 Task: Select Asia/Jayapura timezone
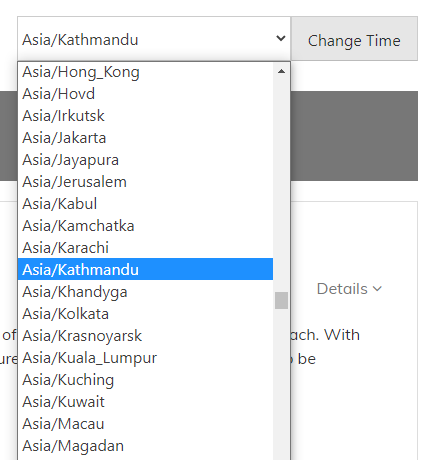[x=146, y=160]
